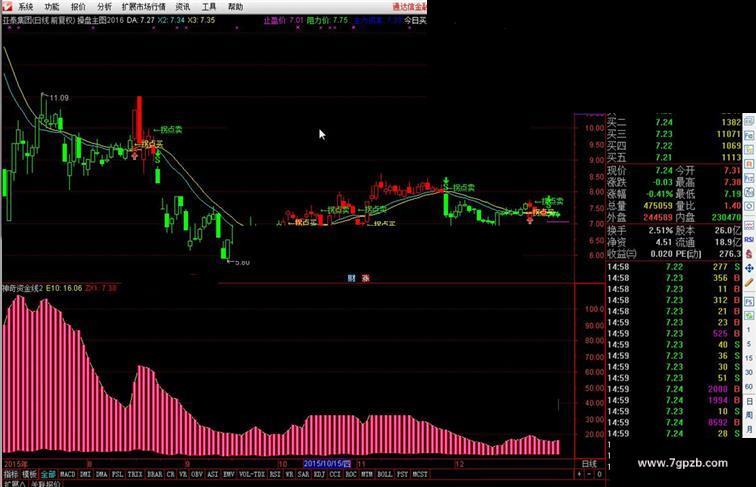Select the MTM indicator tab
This screenshot has height=487, width=756.
point(367,474)
